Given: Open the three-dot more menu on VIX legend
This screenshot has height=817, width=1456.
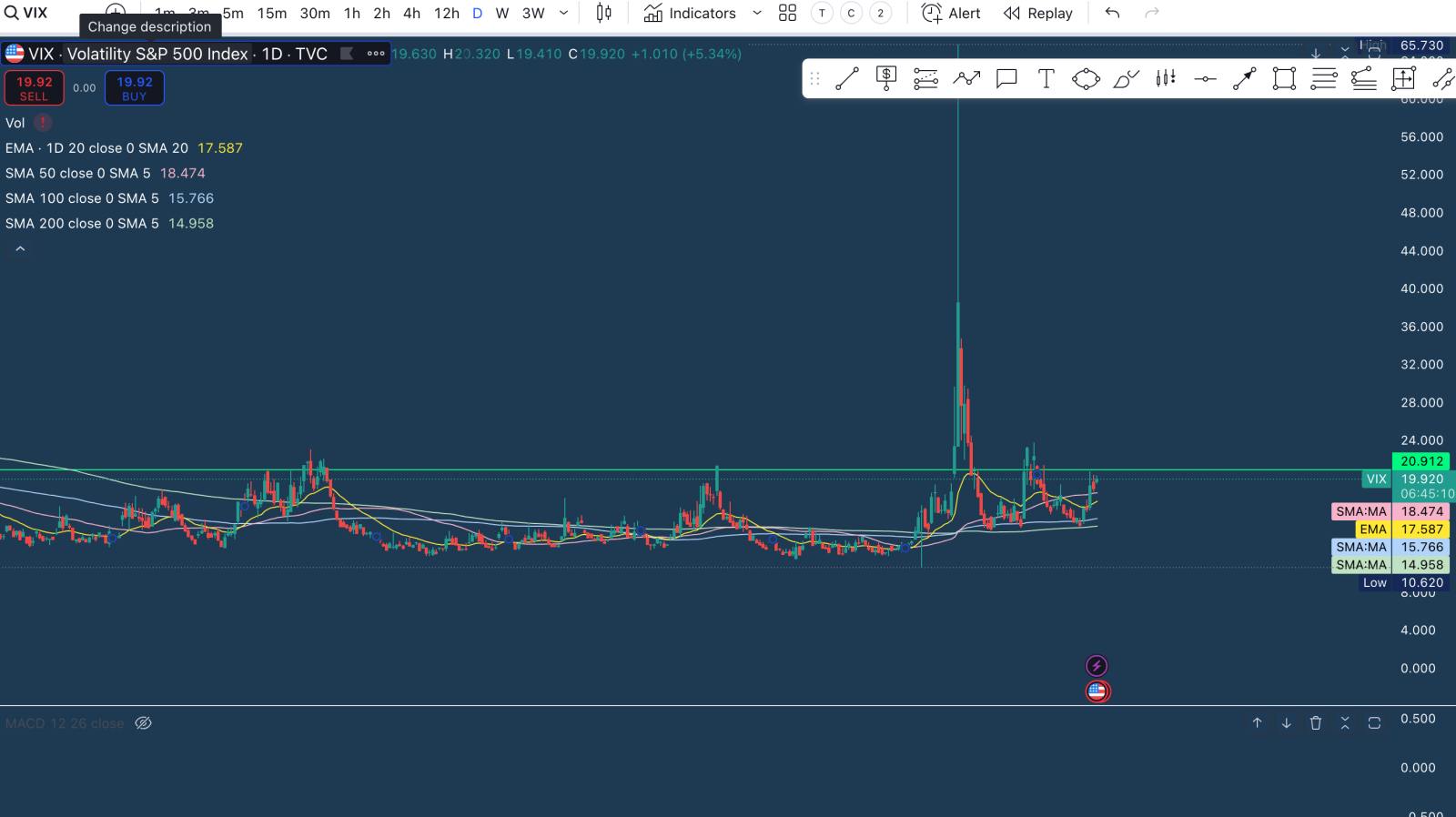Looking at the screenshot, I should (376, 54).
